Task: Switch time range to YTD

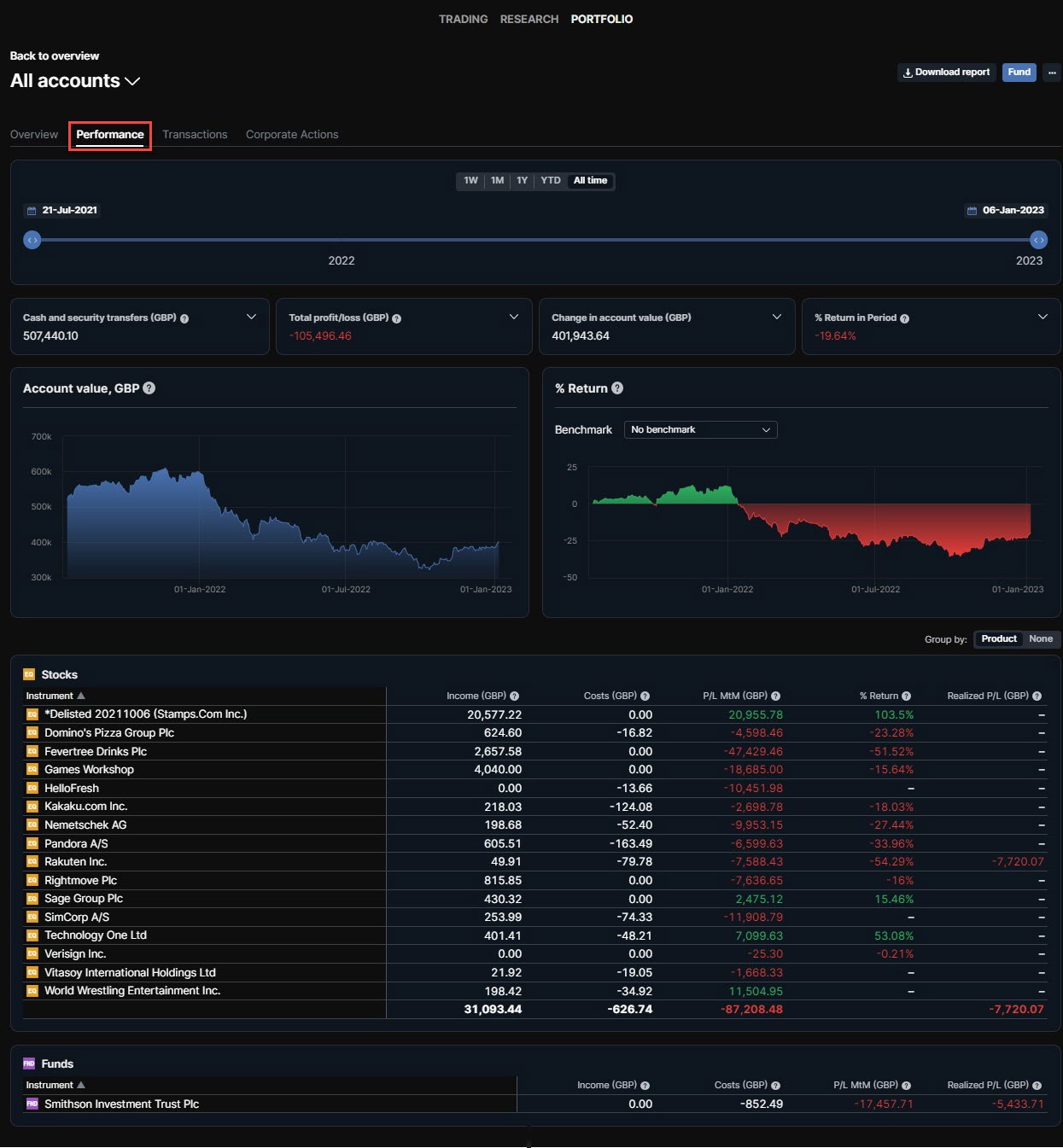Action: pyautogui.click(x=551, y=181)
